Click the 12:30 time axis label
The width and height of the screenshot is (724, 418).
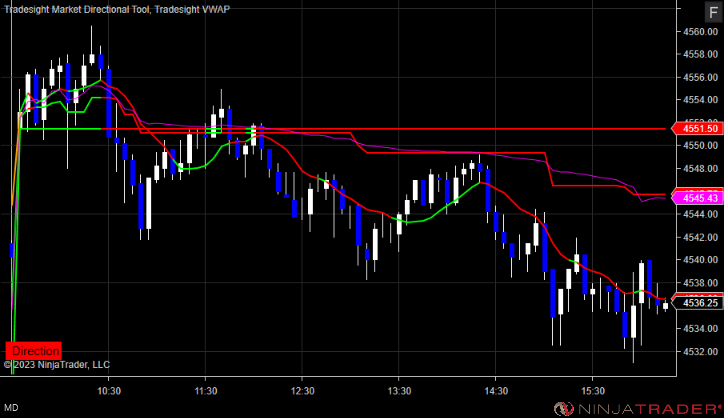302,391
